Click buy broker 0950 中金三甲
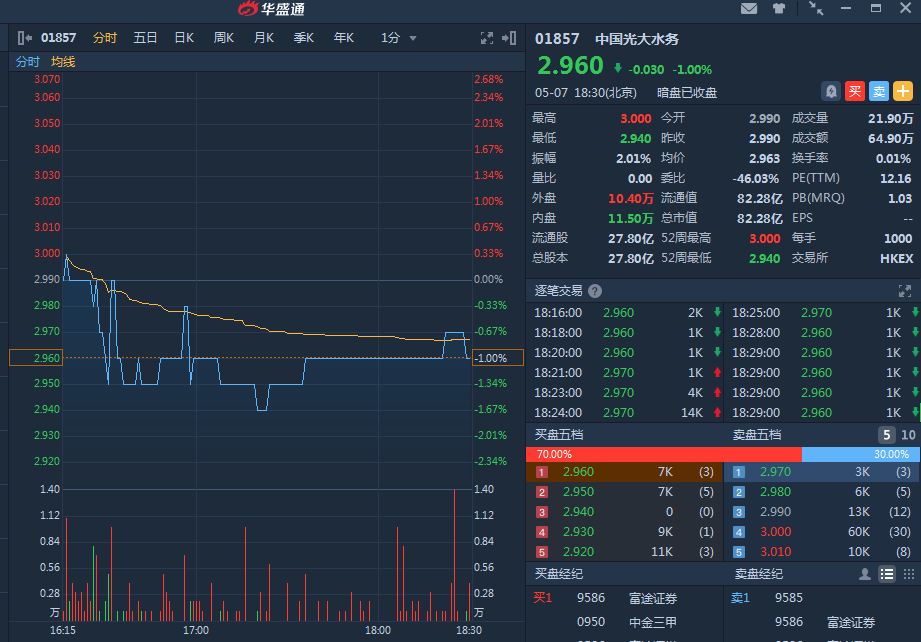 (626, 622)
